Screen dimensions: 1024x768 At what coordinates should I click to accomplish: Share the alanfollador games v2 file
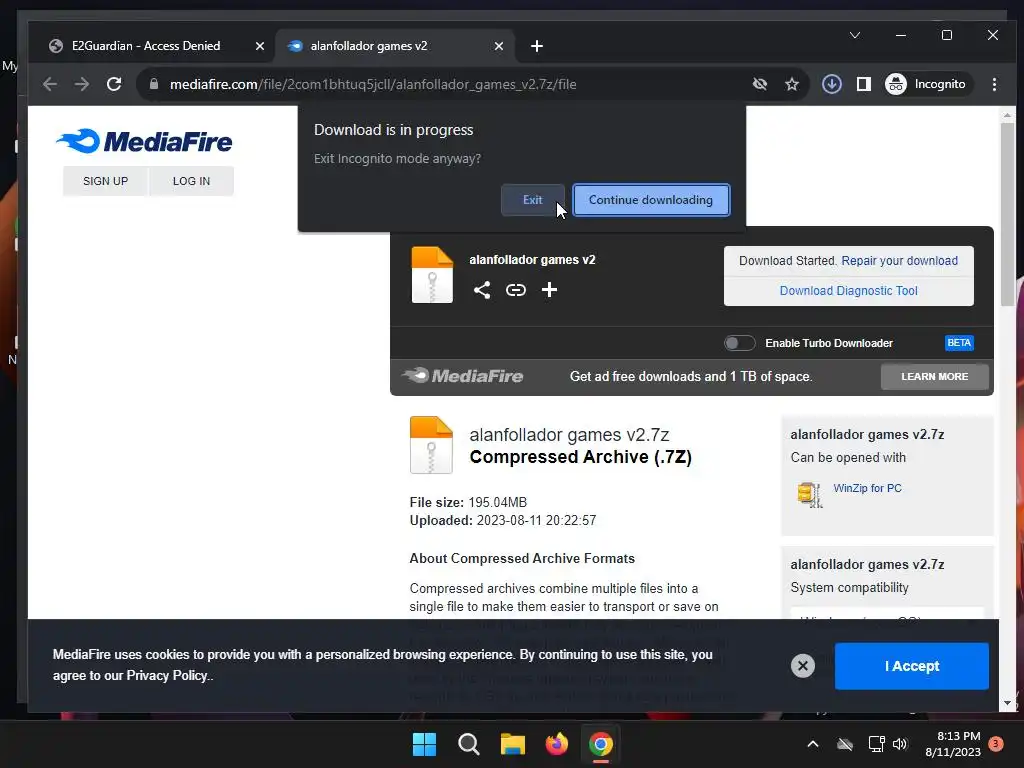[482, 290]
